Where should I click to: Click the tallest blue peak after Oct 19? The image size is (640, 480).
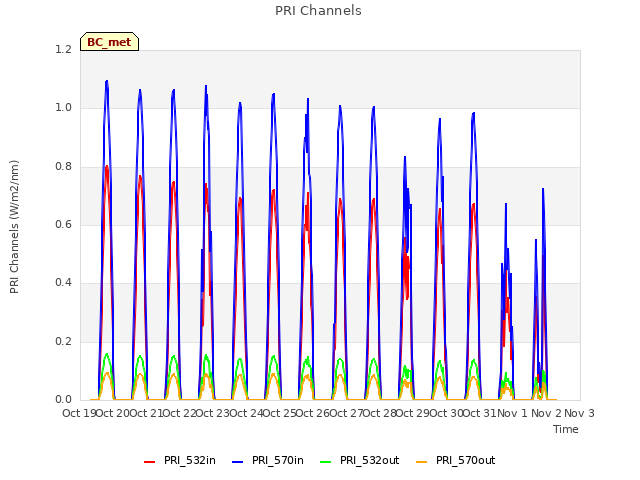point(107,81)
